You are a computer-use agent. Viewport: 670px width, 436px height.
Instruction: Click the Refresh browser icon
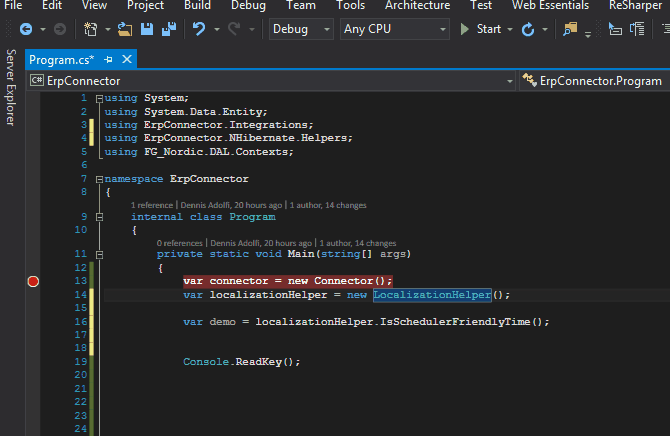click(x=528, y=29)
